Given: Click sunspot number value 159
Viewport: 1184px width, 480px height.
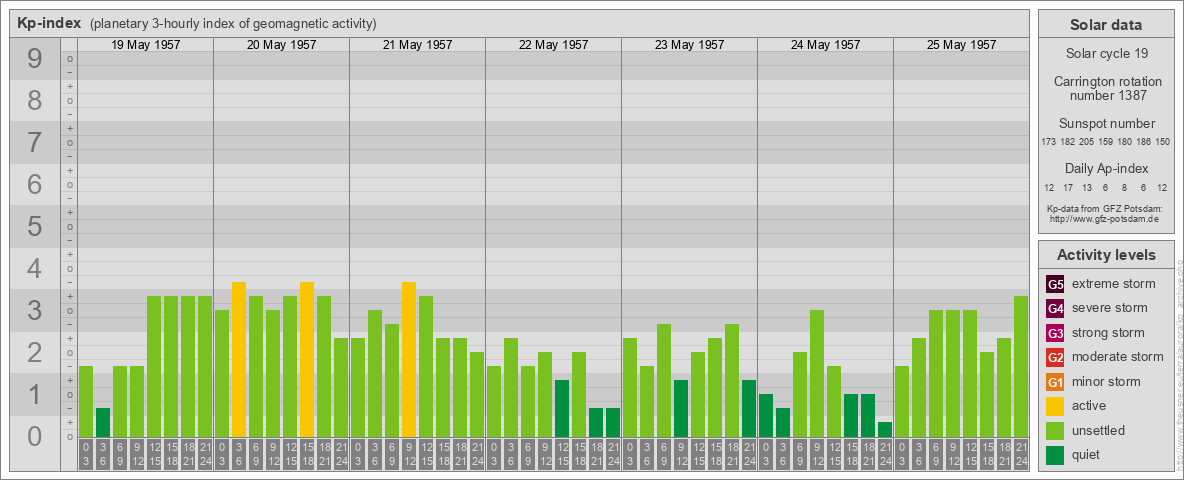Looking at the screenshot, I should pyautogui.click(x=1105, y=142).
